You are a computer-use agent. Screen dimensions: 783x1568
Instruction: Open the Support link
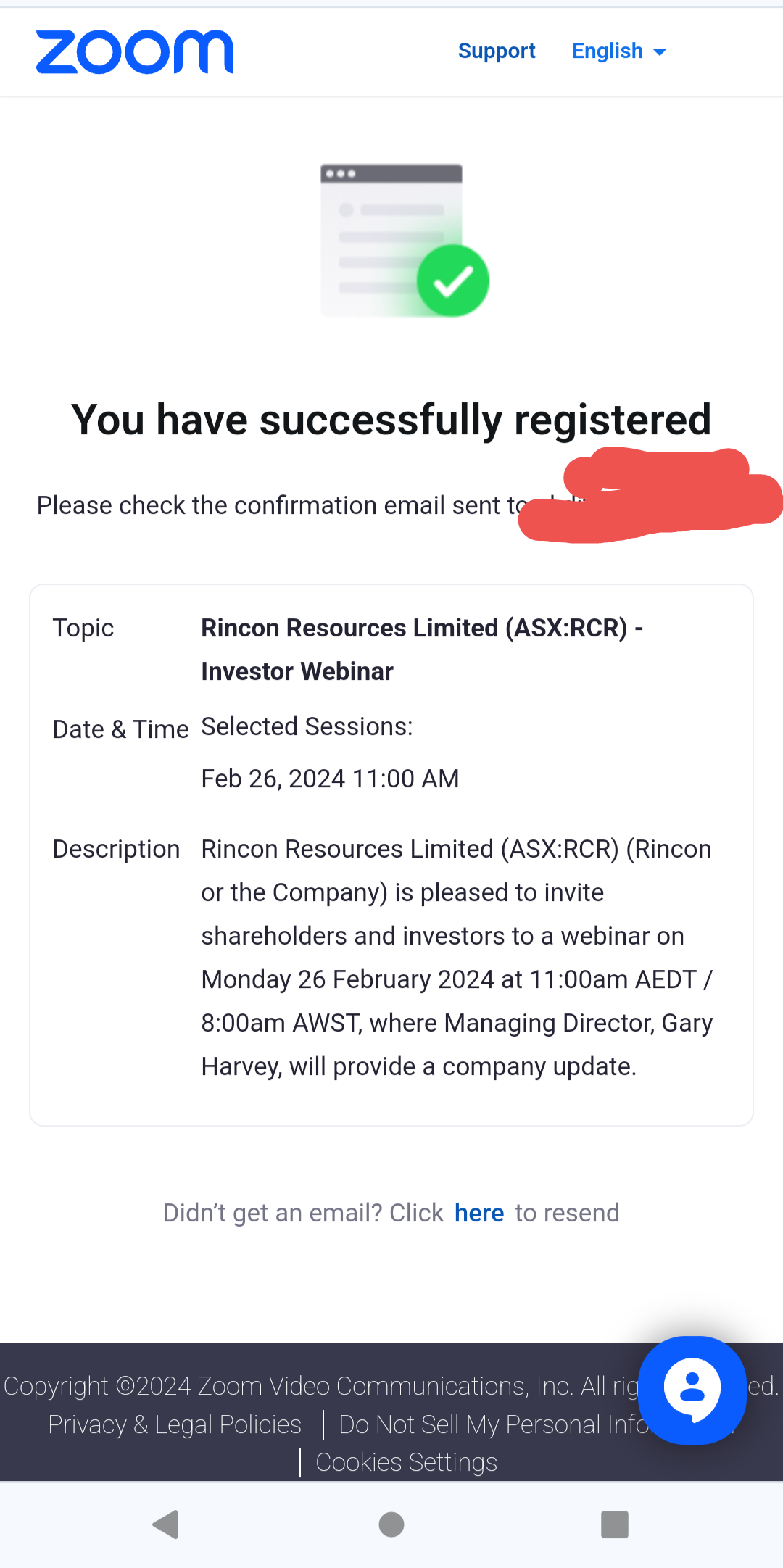497,51
